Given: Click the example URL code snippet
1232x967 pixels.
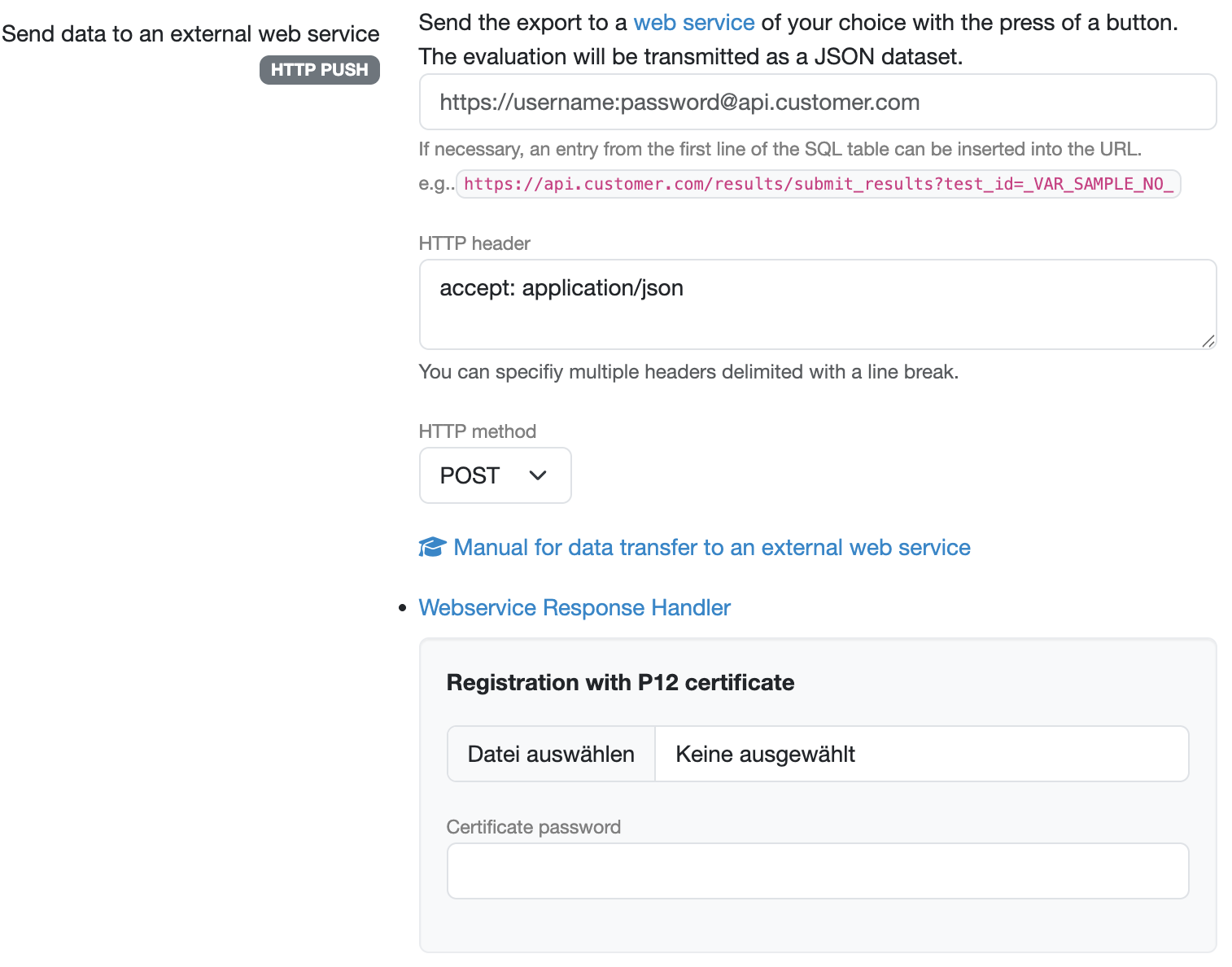Looking at the screenshot, I should pos(818,184).
